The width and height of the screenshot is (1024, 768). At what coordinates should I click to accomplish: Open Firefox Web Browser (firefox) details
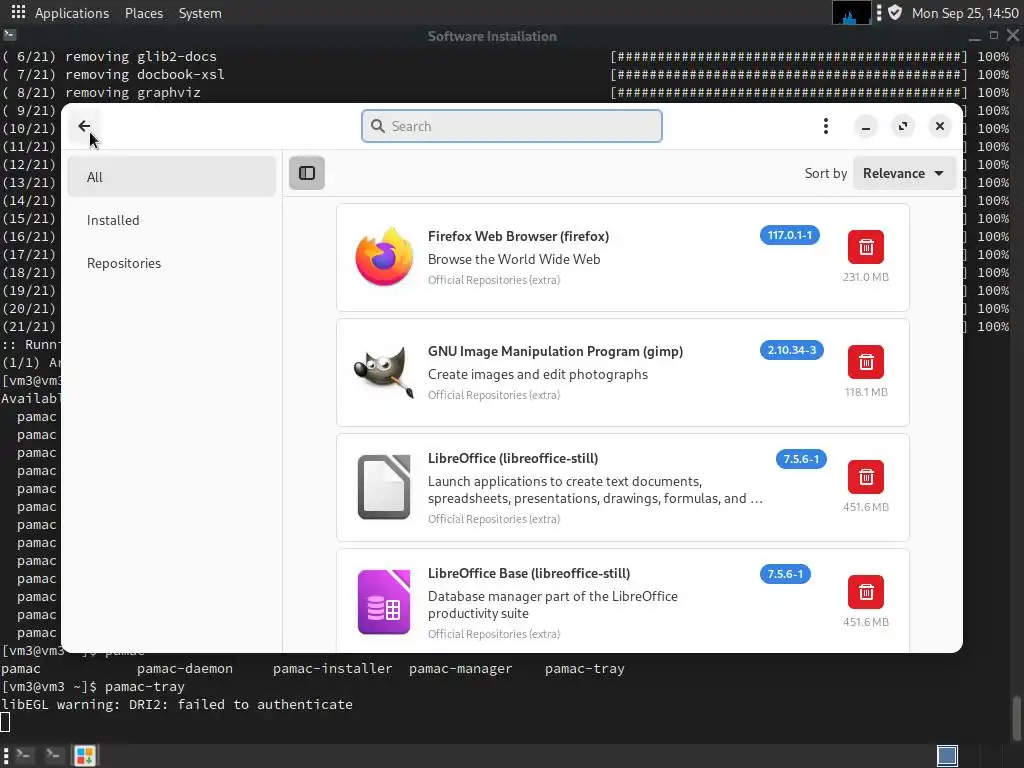click(x=519, y=236)
